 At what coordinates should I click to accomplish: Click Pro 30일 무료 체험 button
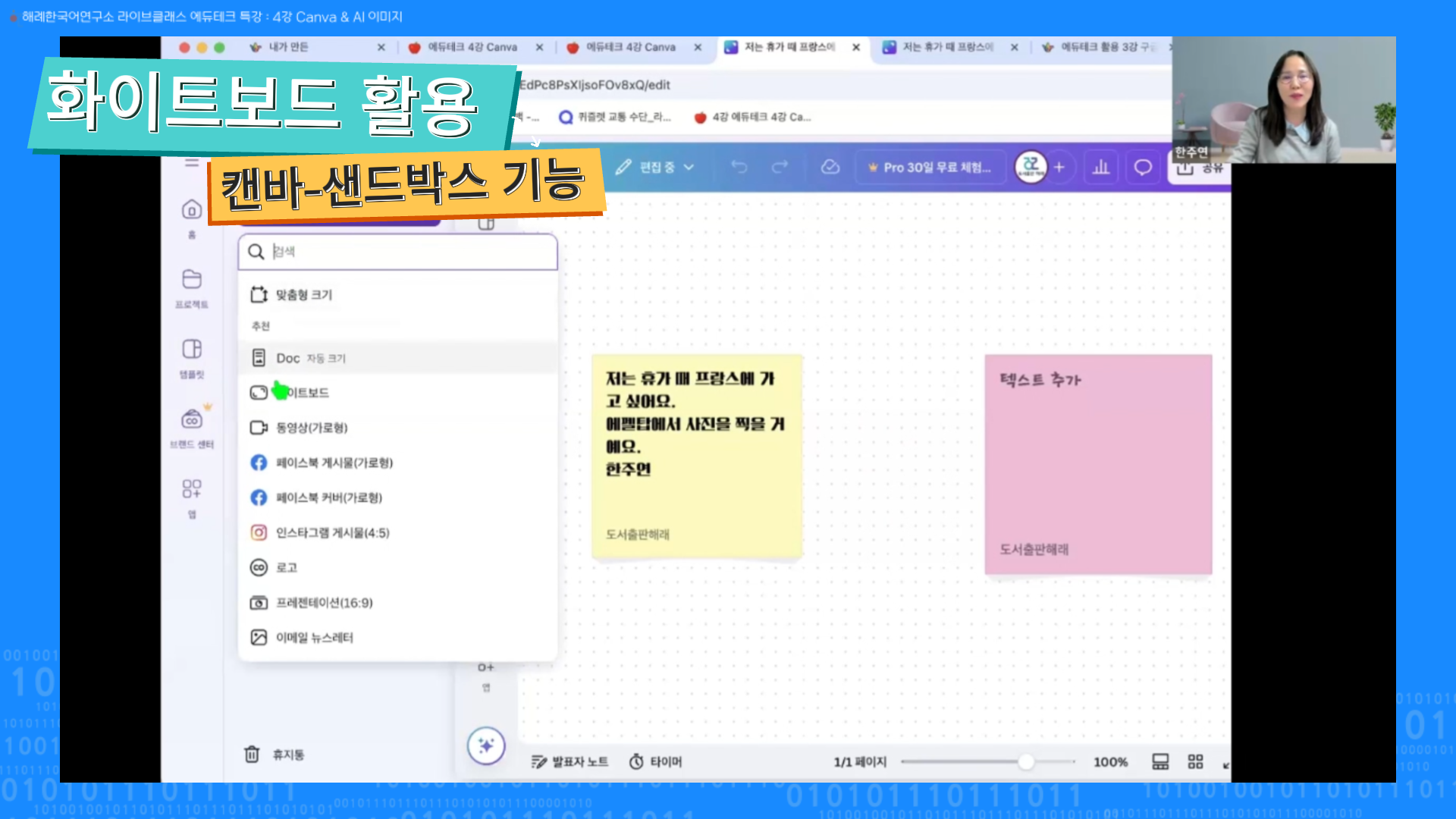(930, 167)
